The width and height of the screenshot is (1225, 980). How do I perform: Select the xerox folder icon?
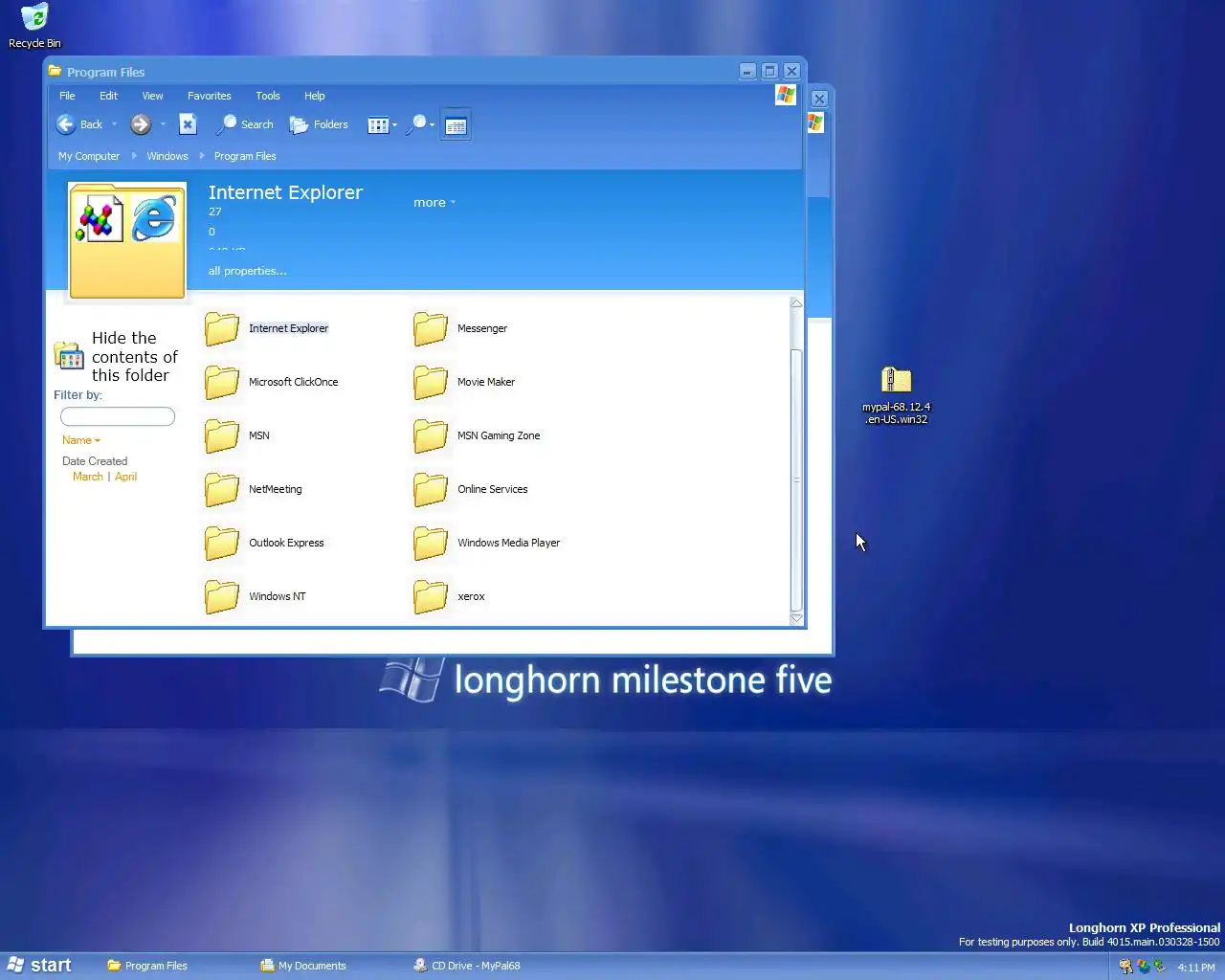[431, 596]
